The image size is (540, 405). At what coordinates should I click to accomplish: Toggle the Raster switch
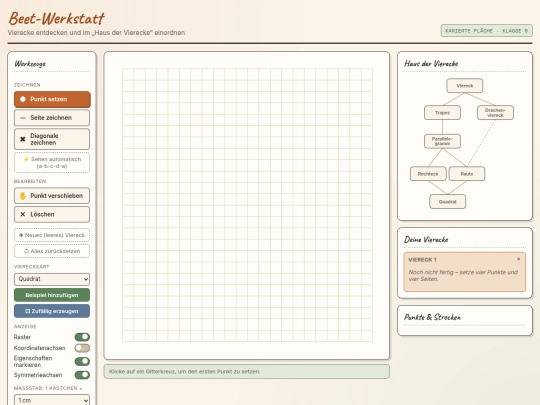pyautogui.click(x=82, y=337)
